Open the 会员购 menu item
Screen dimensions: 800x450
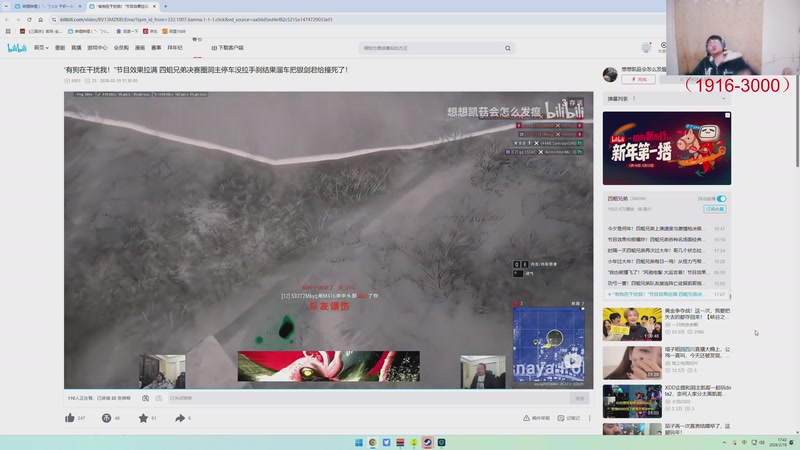121,48
